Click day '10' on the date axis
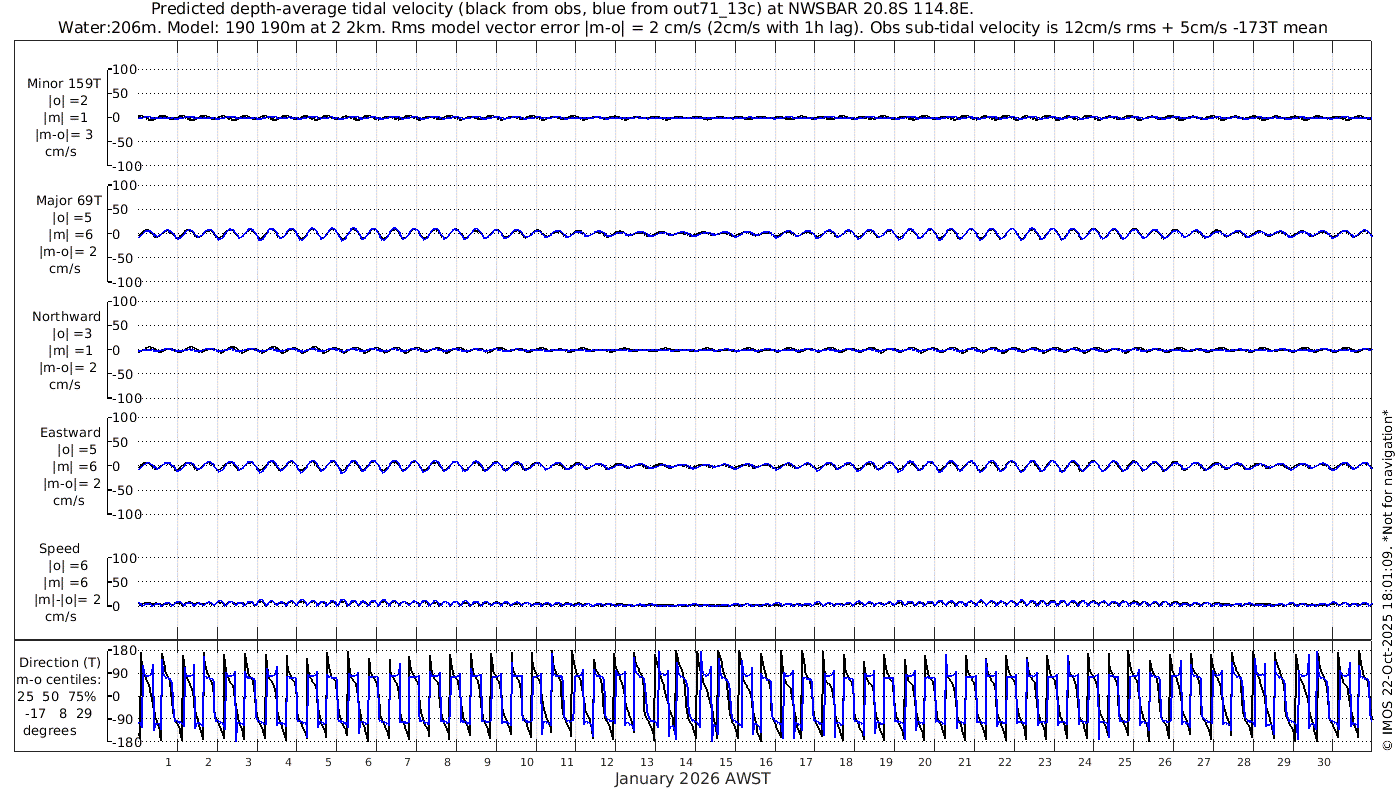Screen dimensions: 1400x800 pos(527,762)
